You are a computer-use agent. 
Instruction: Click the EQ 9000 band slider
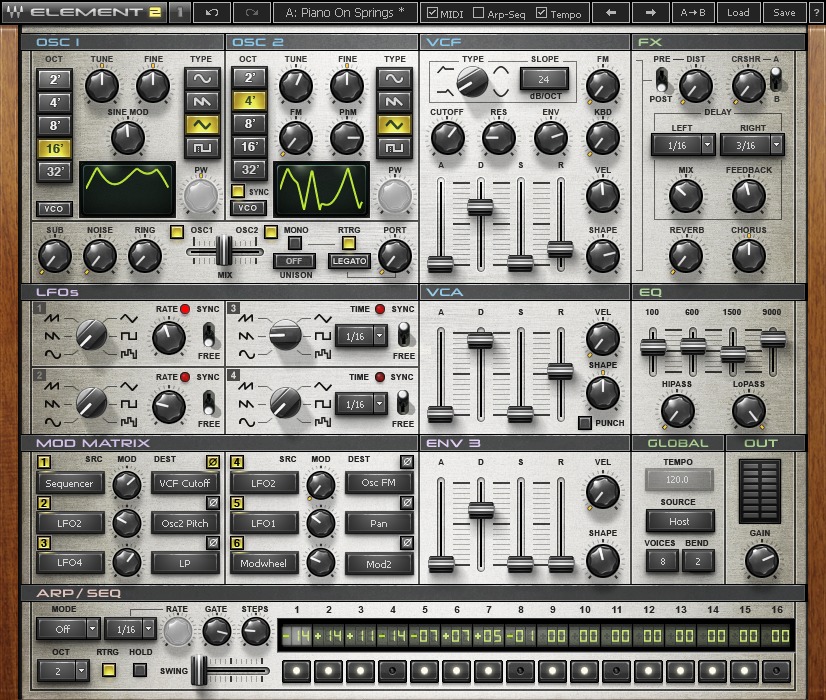pyautogui.click(x=773, y=340)
